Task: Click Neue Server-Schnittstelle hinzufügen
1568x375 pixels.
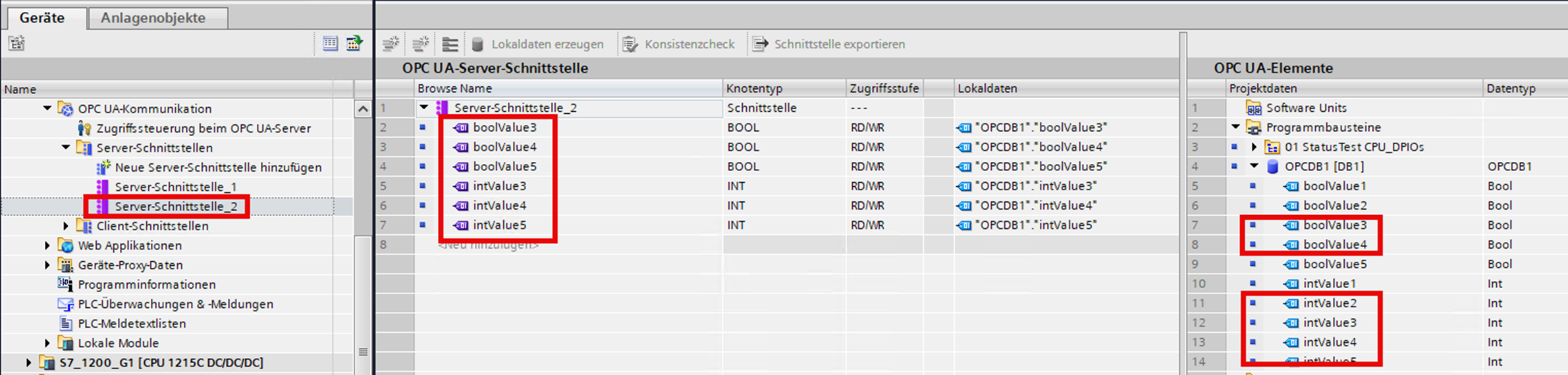Action: 218,167
